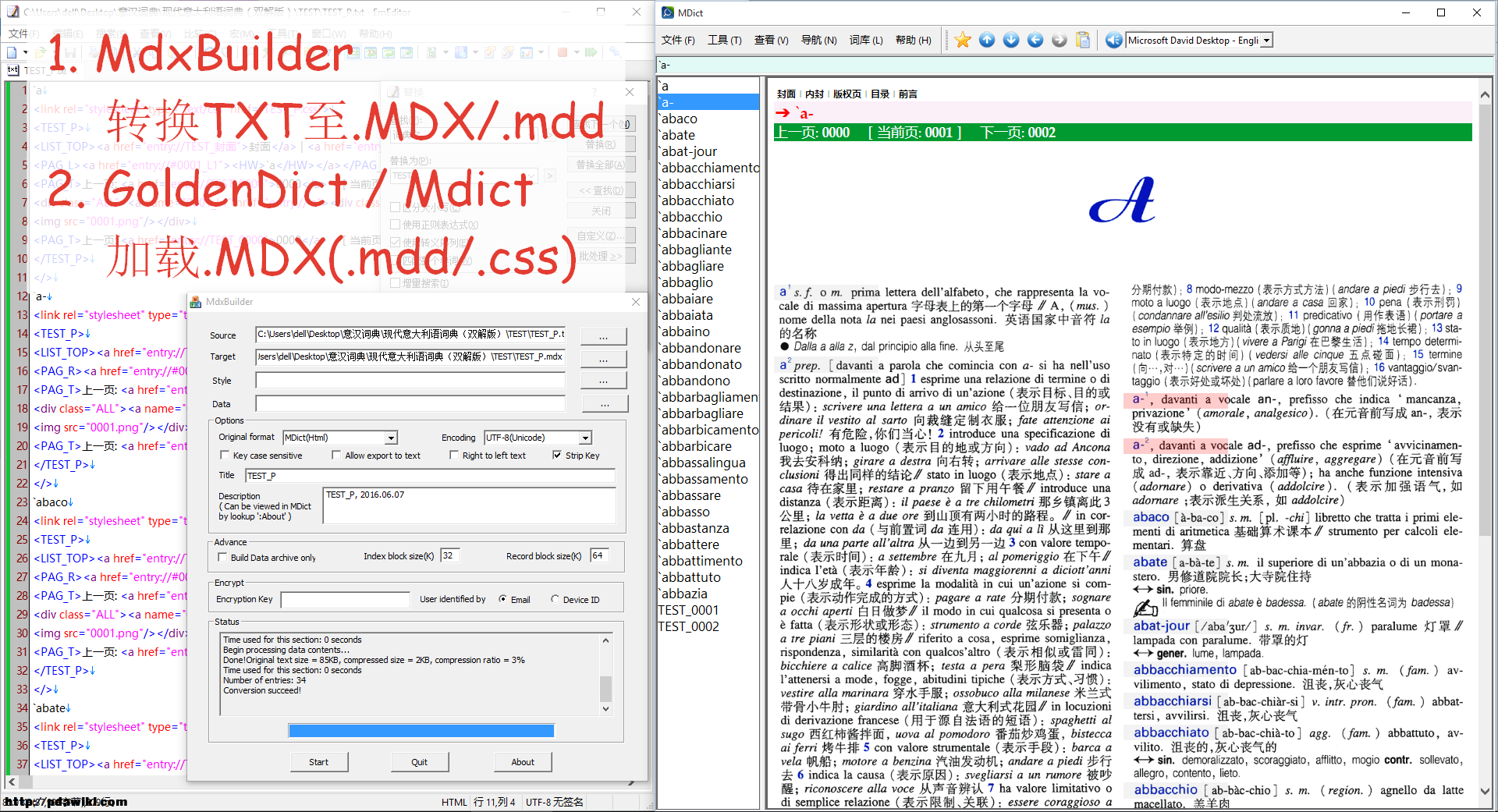
Task: Navigate forward with the grey right arrow
Action: (1059, 40)
